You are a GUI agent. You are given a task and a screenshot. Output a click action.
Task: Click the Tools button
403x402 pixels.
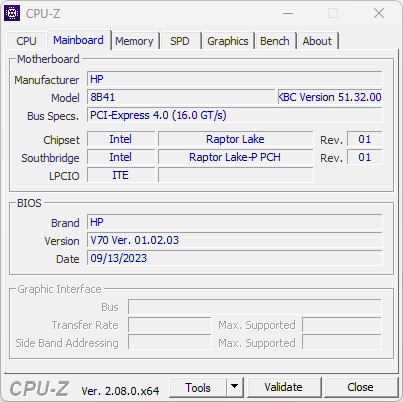pos(198,387)
